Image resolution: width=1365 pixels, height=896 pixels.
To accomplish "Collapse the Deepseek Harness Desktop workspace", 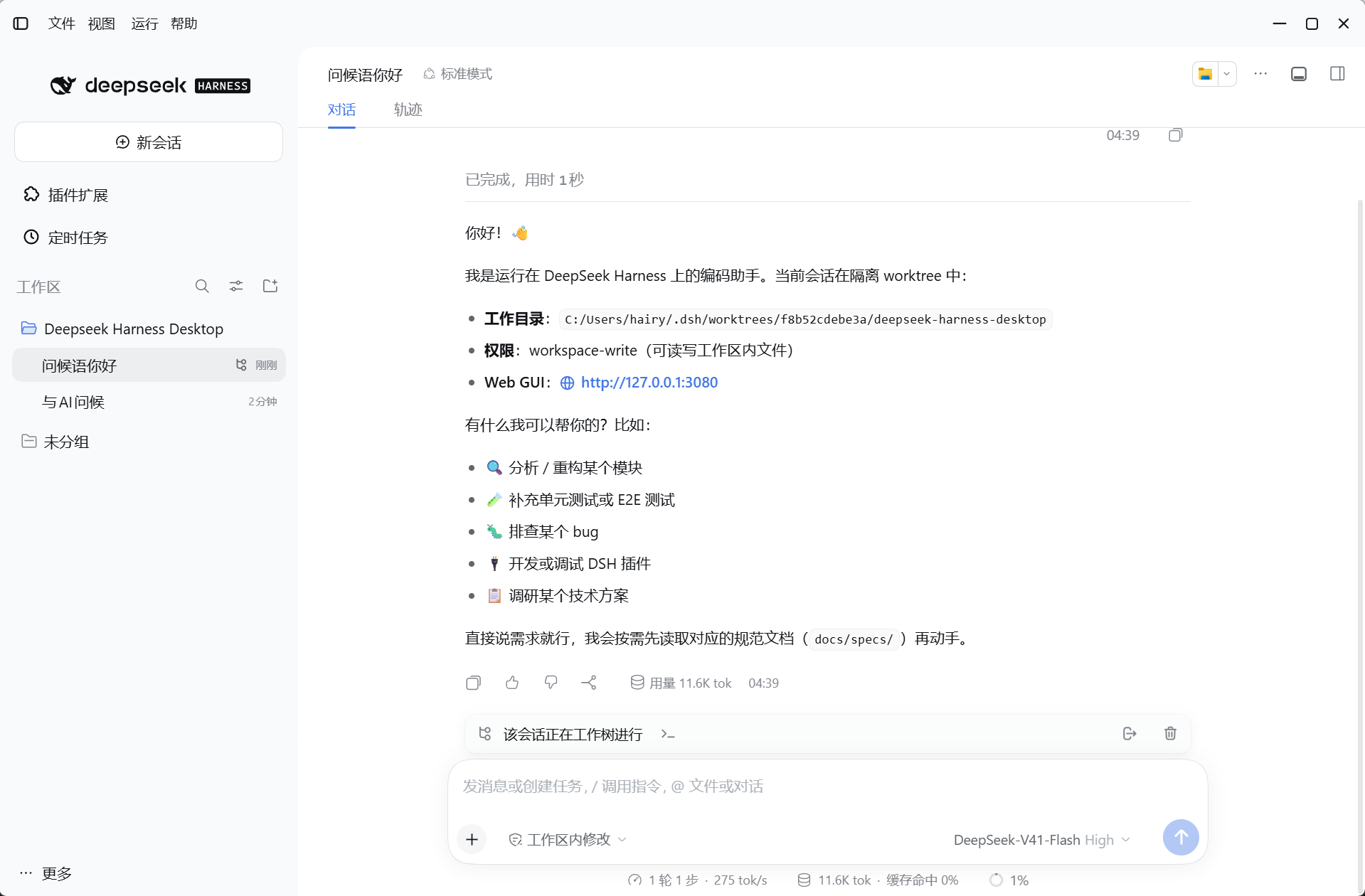I will 122,329.
